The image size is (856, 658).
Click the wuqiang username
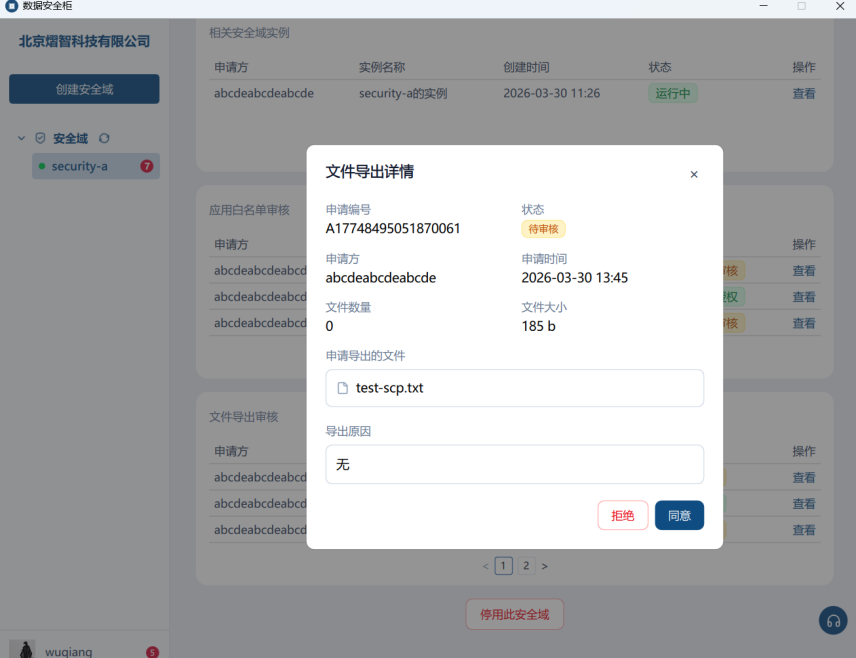[68, 651]
